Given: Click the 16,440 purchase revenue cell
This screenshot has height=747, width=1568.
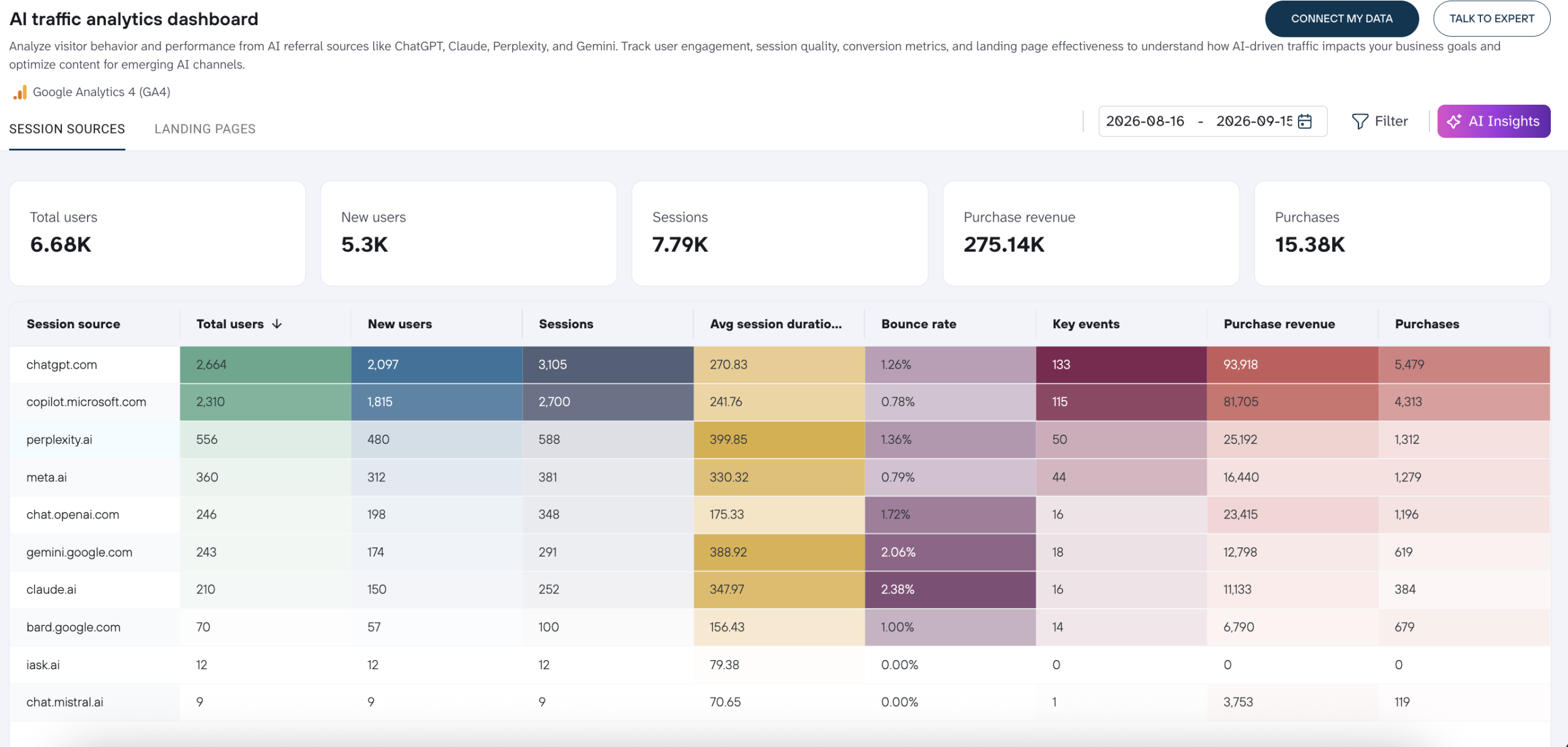Looking at the screenshot, I should (x=1292, y=477).
